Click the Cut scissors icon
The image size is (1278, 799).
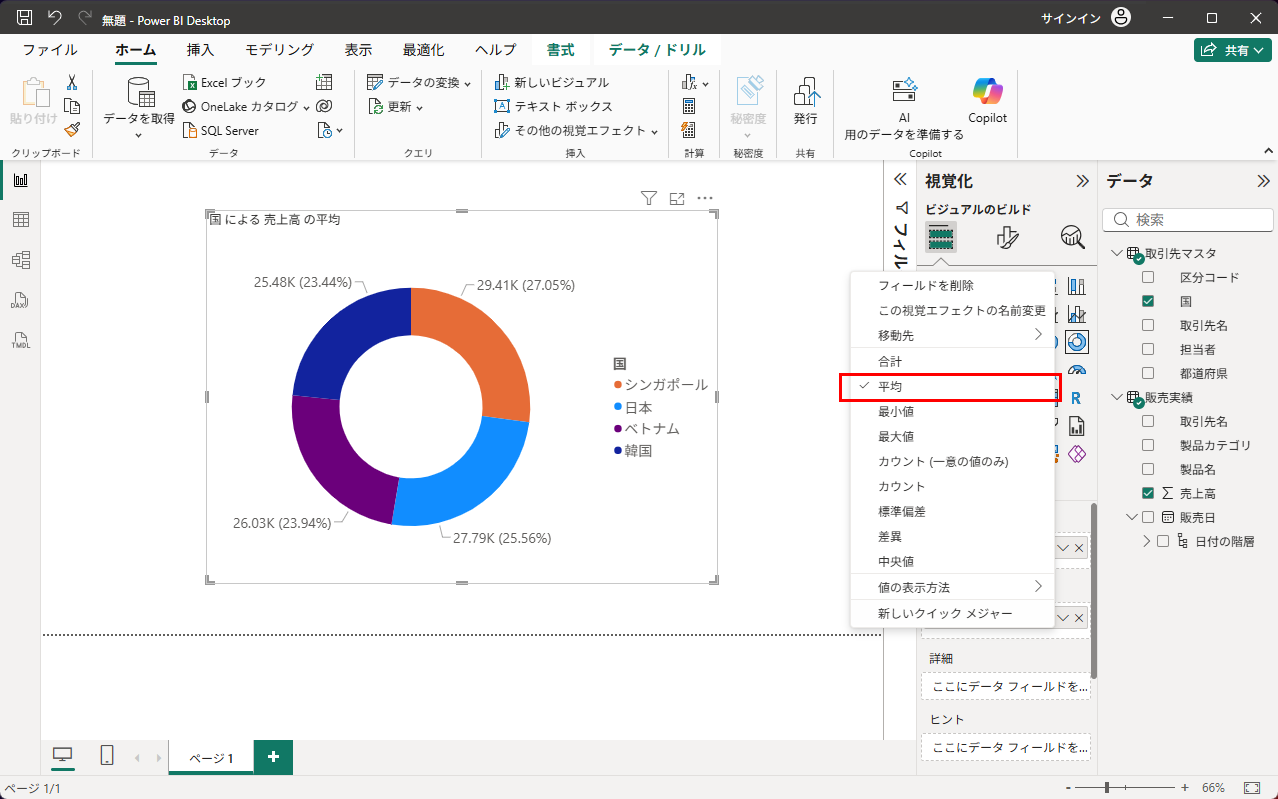click(x=72, y=82)
